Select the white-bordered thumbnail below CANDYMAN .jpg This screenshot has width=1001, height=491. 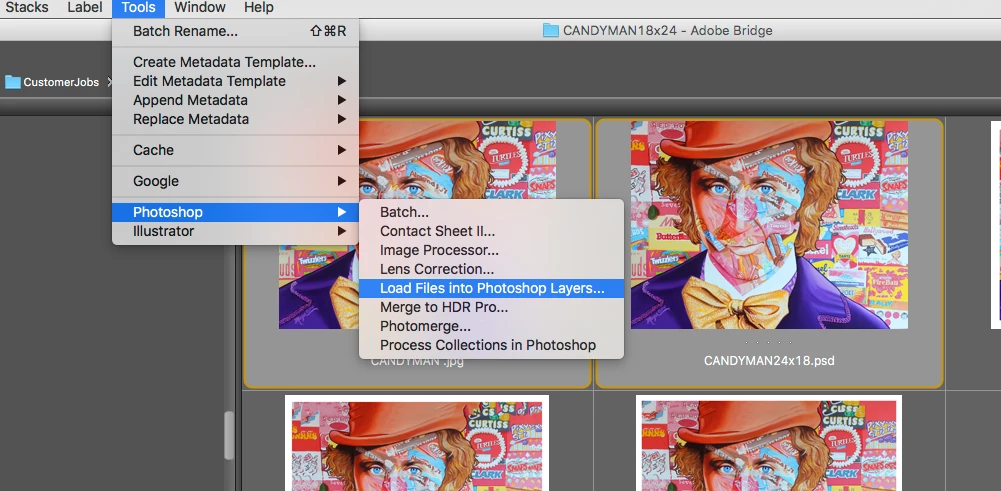point(417,443)
